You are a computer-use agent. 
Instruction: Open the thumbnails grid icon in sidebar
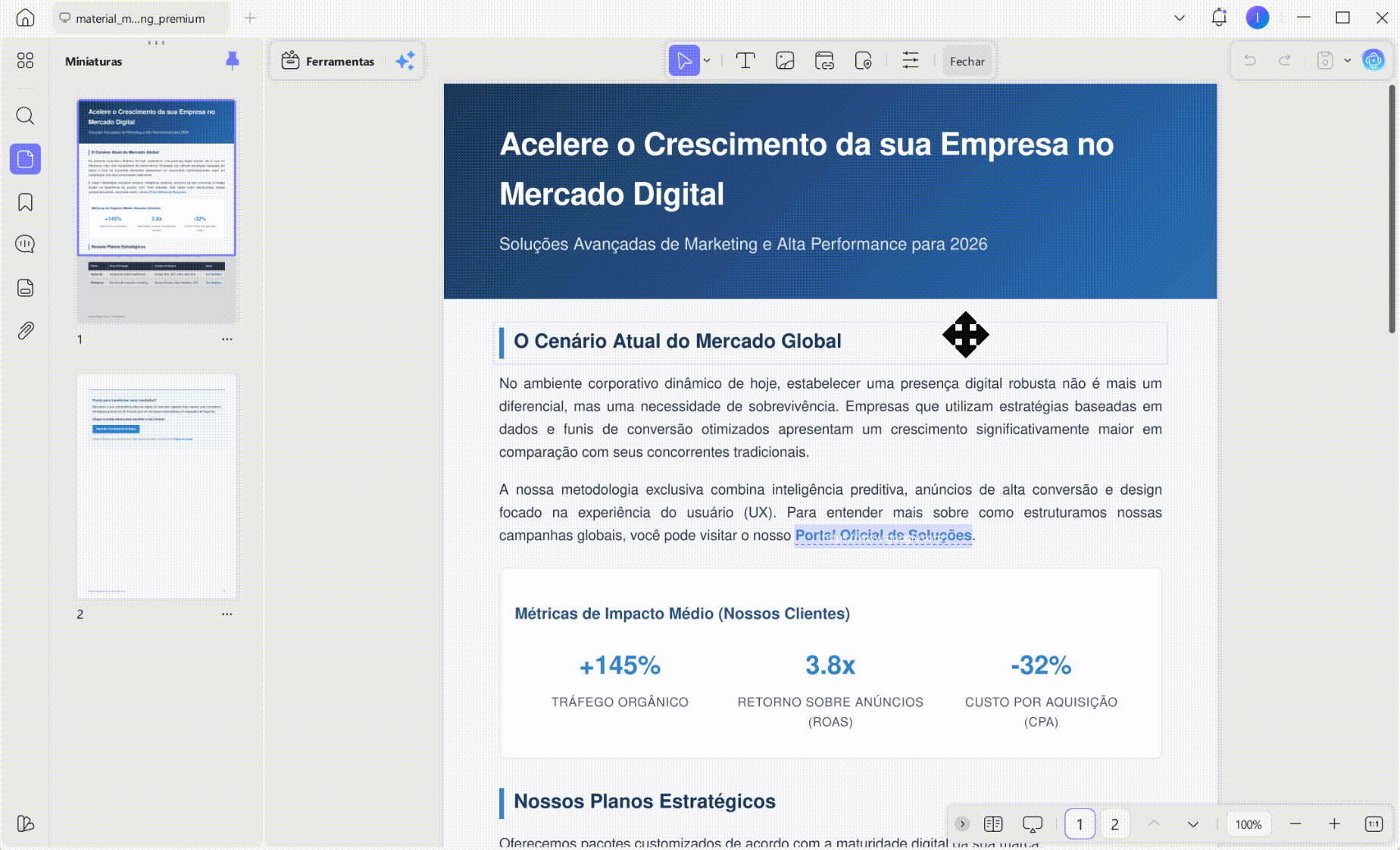coord(25,61)
